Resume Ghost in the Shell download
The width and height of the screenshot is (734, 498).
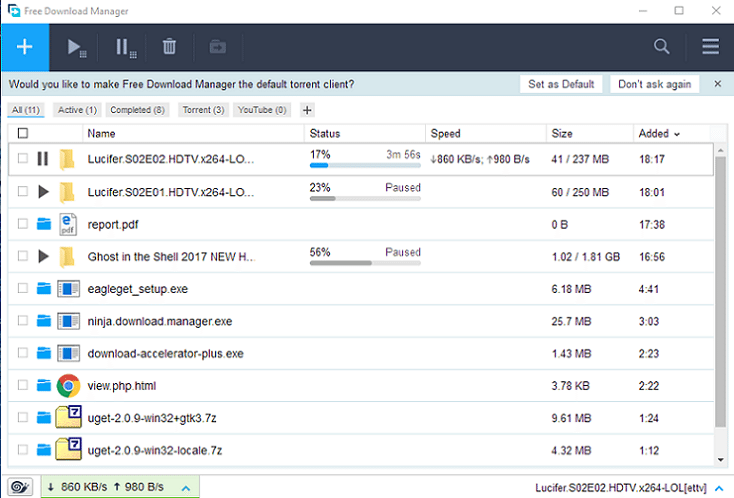coord(43,256)
